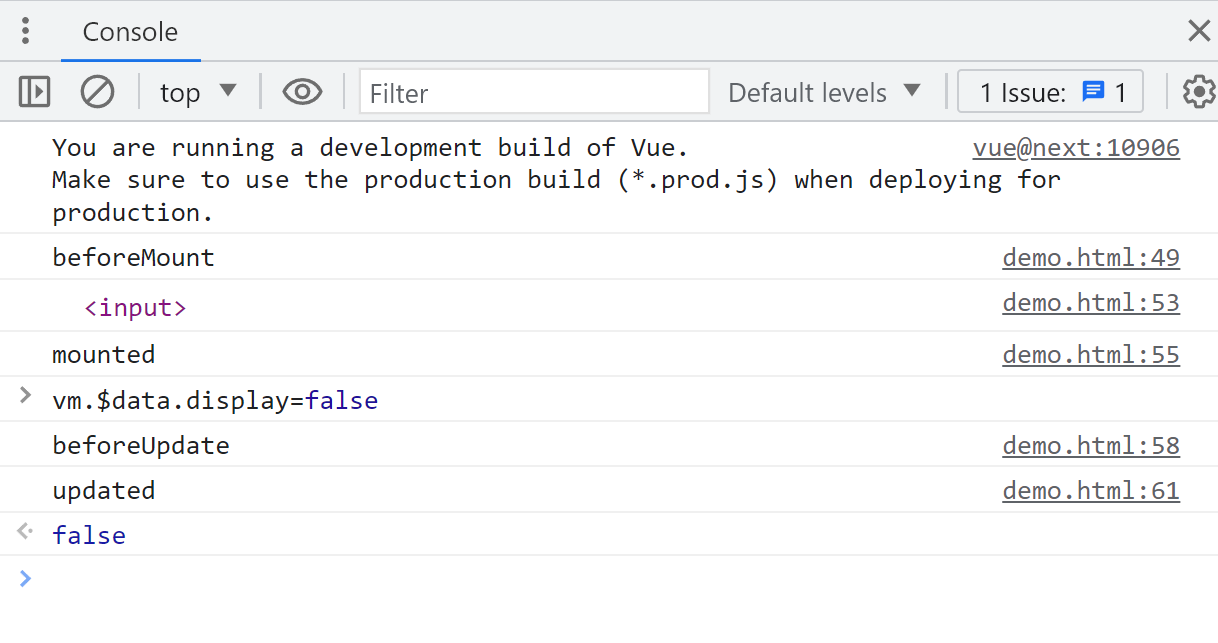Close the DevTools drawer with X
The image size is (1218, 643).
click(1198, 31)
